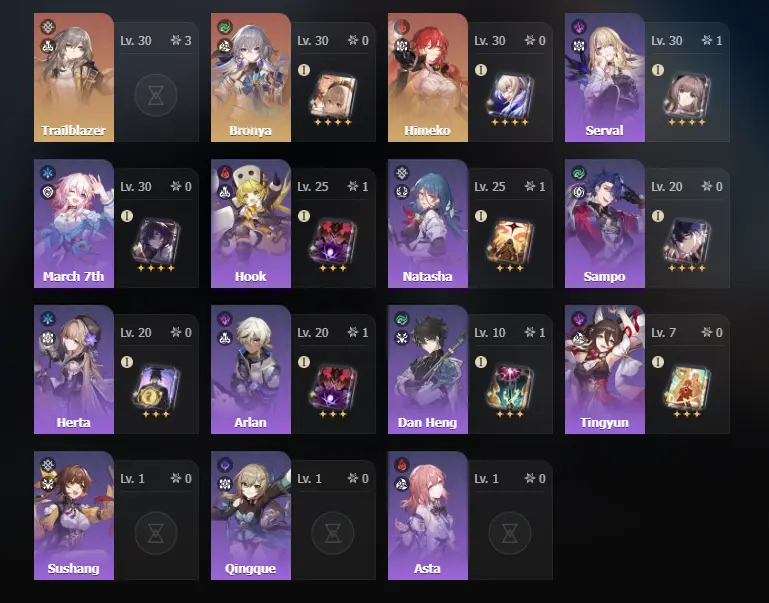The image size is (769, 603).
Task: Click March 7th's ice element icon
Action: click(48, 173)
